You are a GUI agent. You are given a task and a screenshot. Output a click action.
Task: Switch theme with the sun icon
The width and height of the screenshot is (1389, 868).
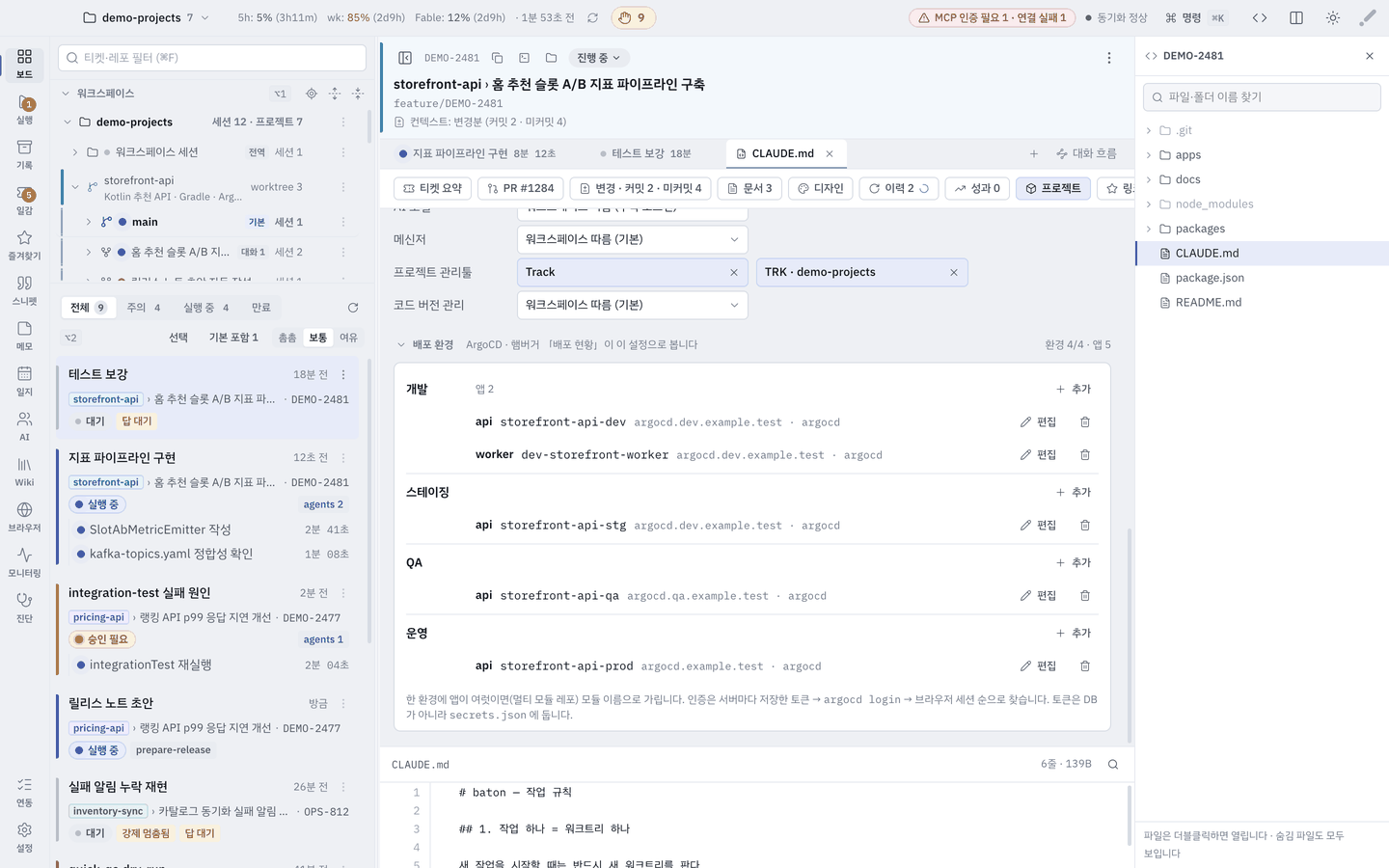point(1333,17)
